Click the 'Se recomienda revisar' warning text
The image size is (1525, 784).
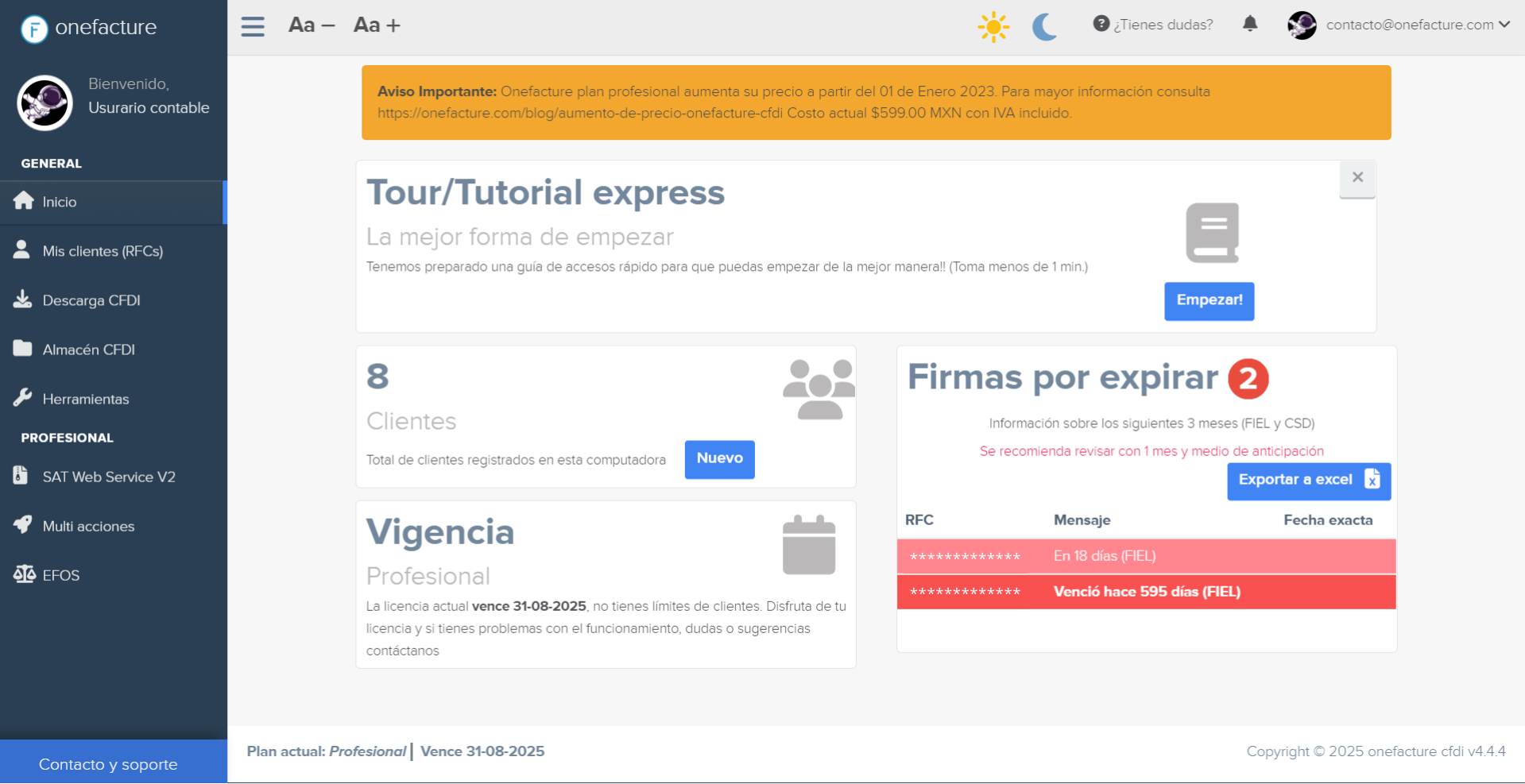pyautogui.click(x=1151, y=451)
